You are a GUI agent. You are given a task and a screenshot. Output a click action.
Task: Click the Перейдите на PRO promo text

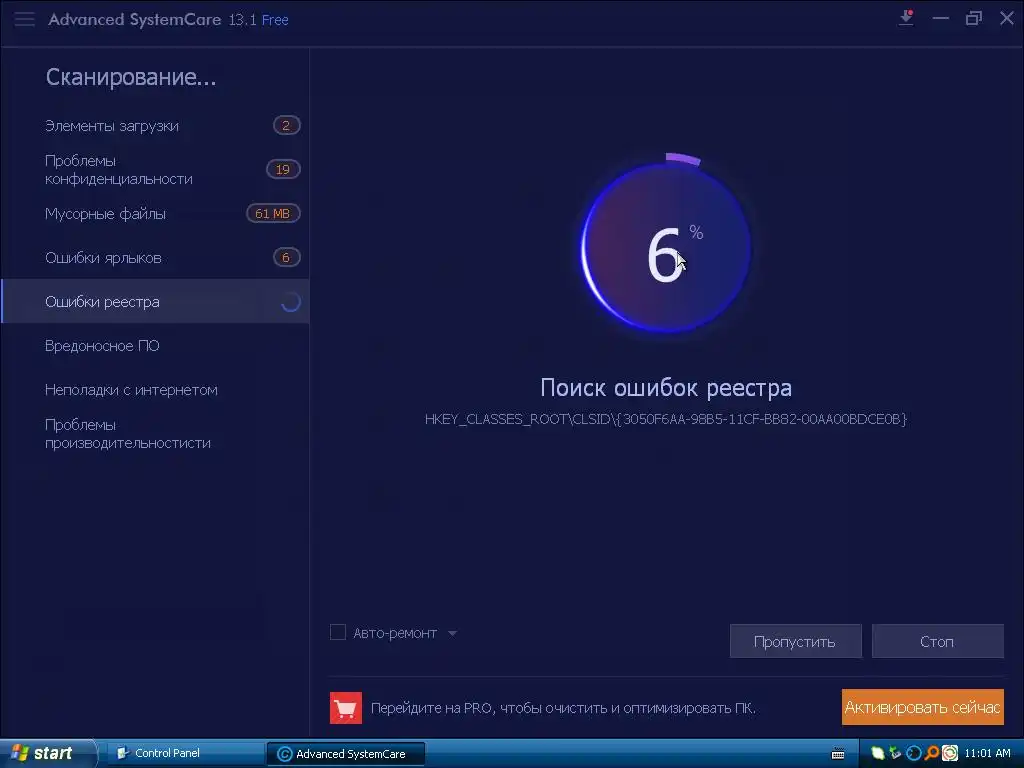563,708
